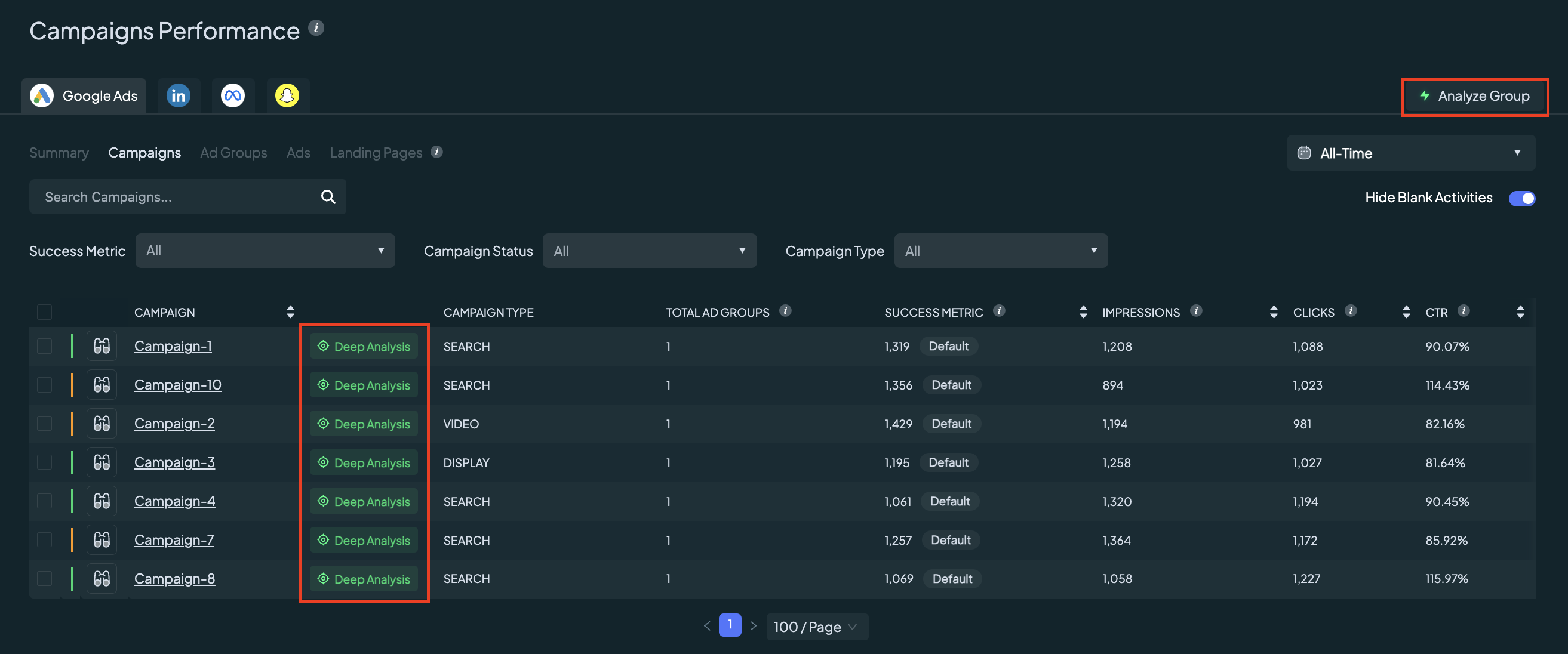Open the Campaign-1 link
The width and height of the screenshot is (1568, 654).
(173, 346)
